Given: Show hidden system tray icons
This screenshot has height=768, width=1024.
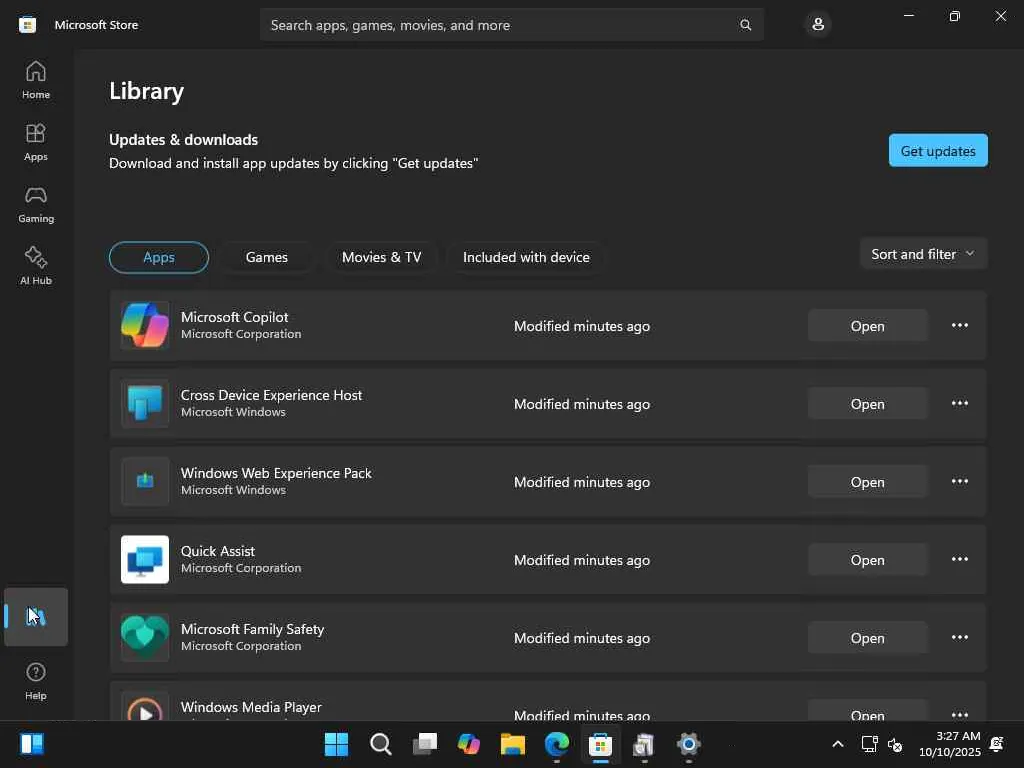Looking at the screenshot, I should tap(838, 744).
